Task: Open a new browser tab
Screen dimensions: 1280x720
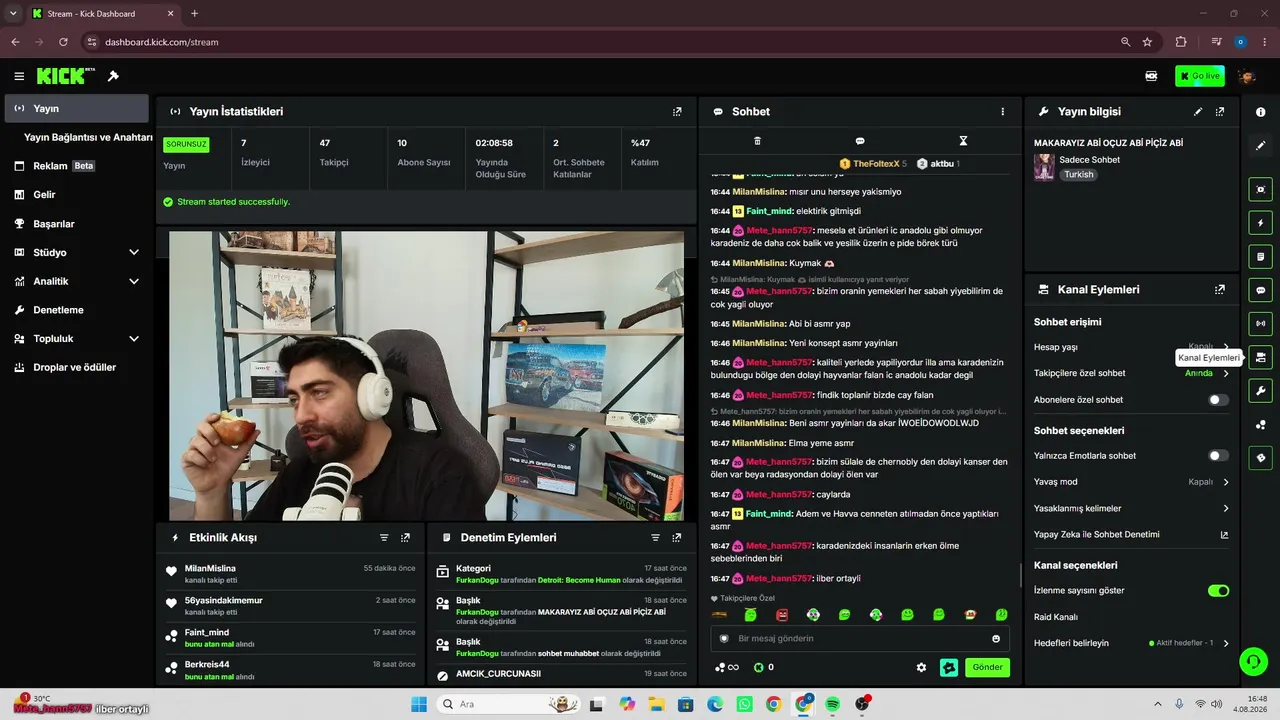Action: pyautogui.click(x=194, y=13)
